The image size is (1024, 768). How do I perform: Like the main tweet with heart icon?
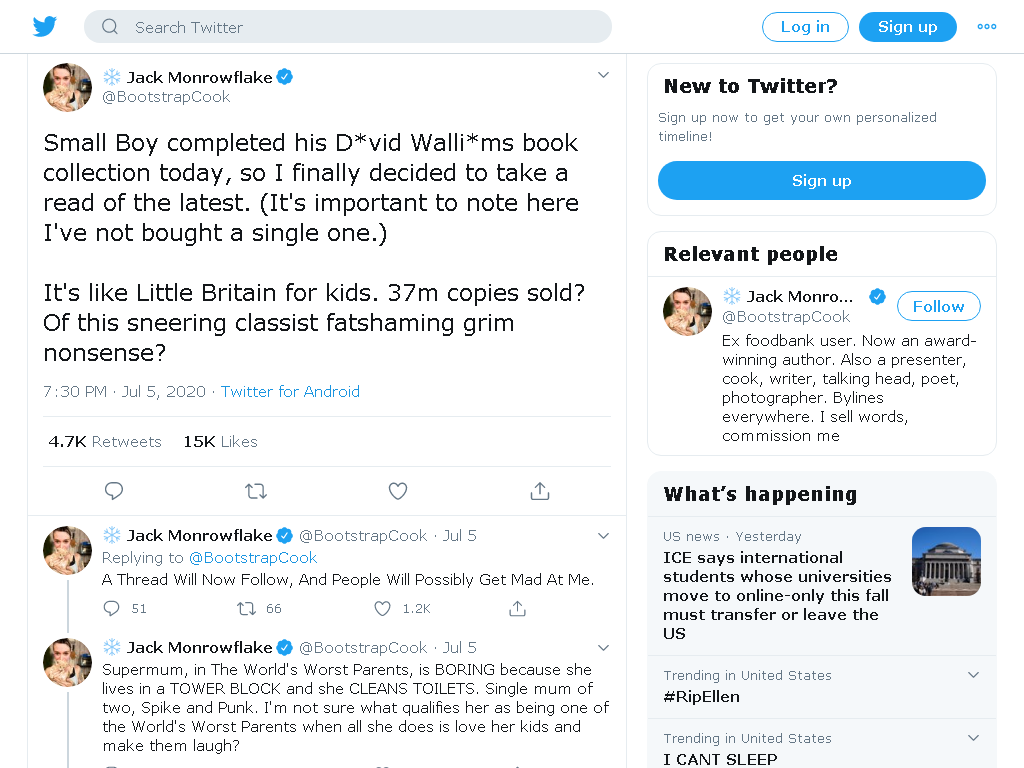coord(398,490)
